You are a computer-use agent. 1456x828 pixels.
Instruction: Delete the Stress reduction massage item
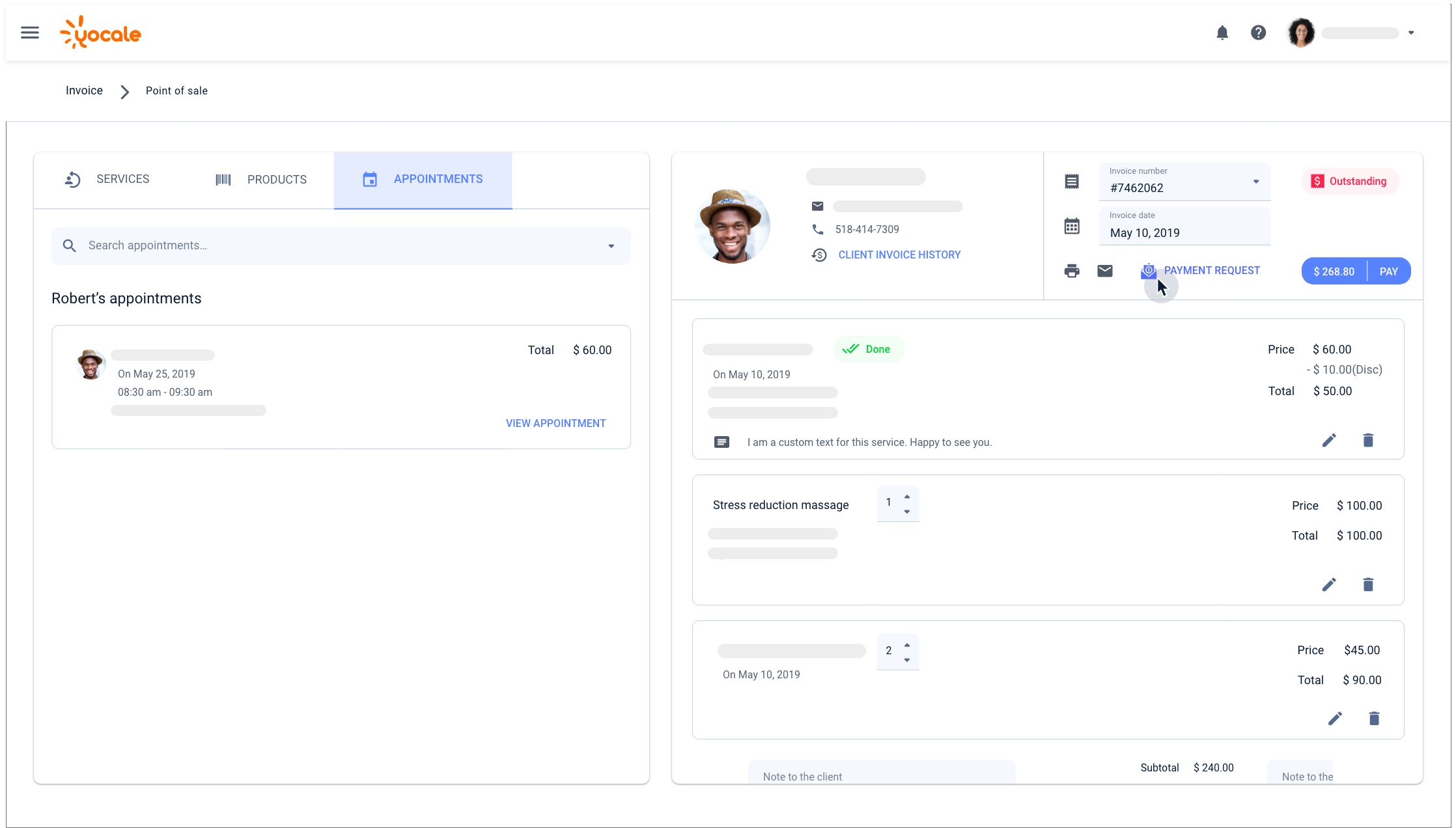[x=1368, y=585]
